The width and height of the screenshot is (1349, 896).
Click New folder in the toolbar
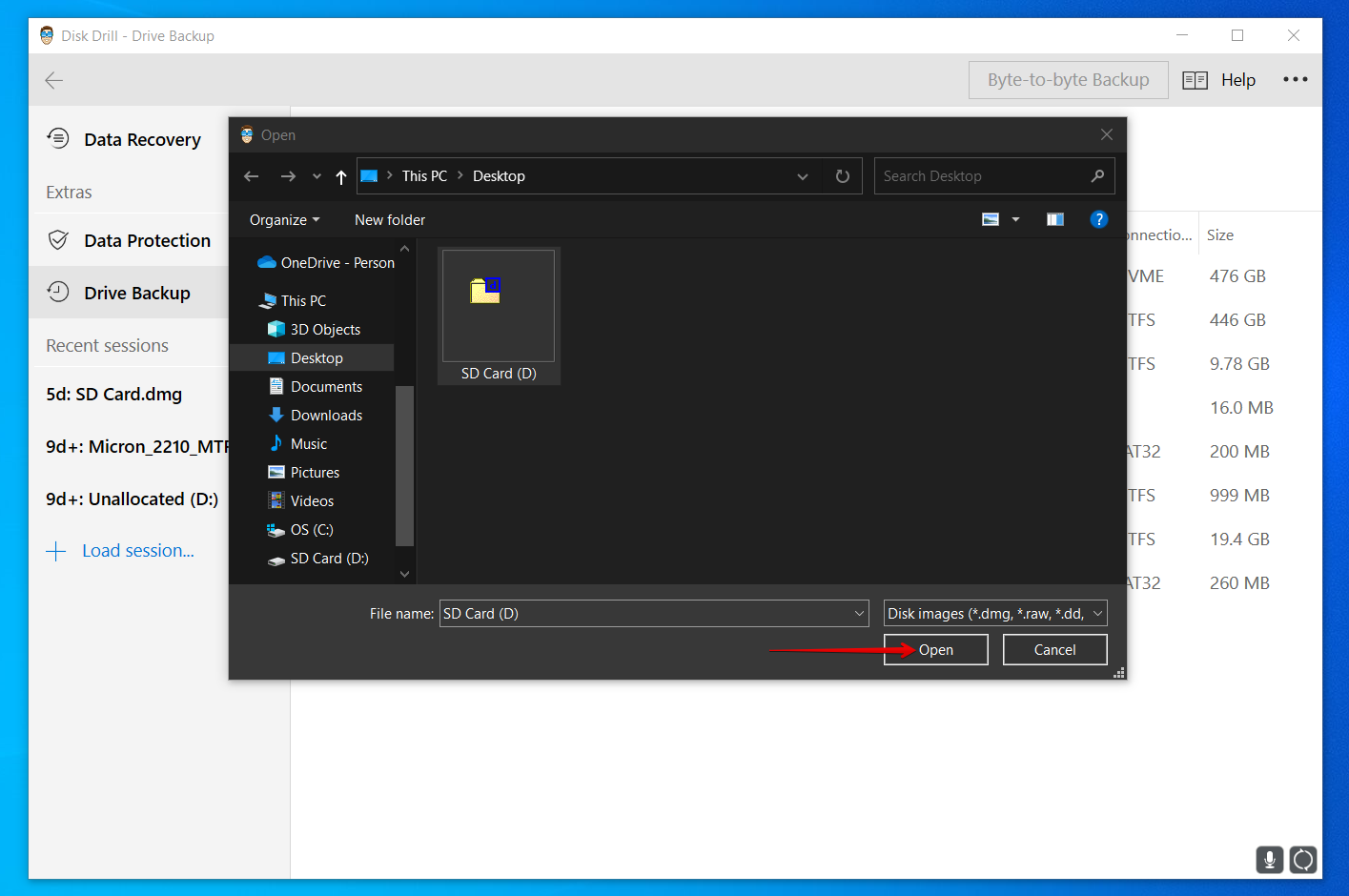click(x=390, y=220)
